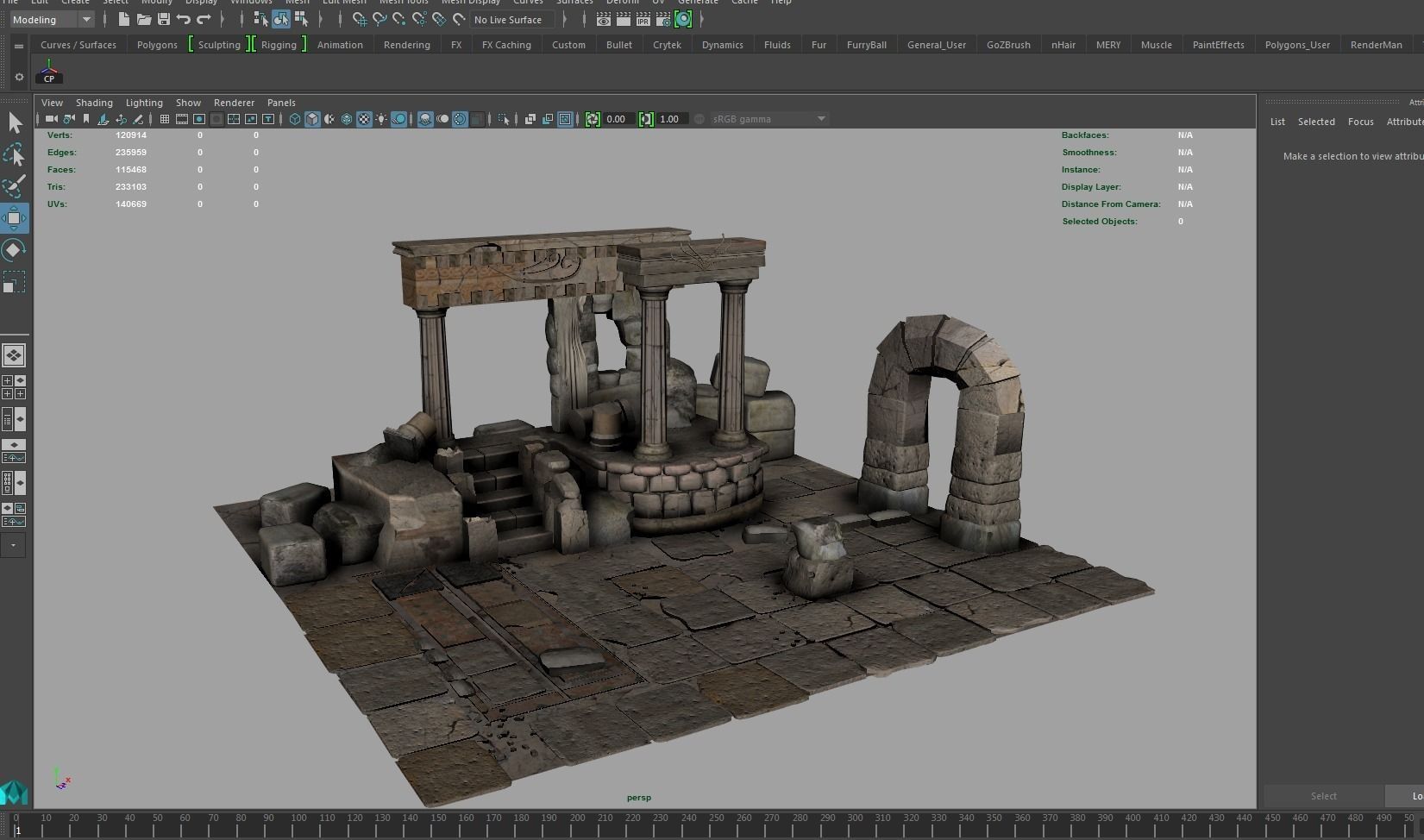Select by hierarchy mode icon
This screenshot has width=1424, height=840.
[x=260, y=19]
